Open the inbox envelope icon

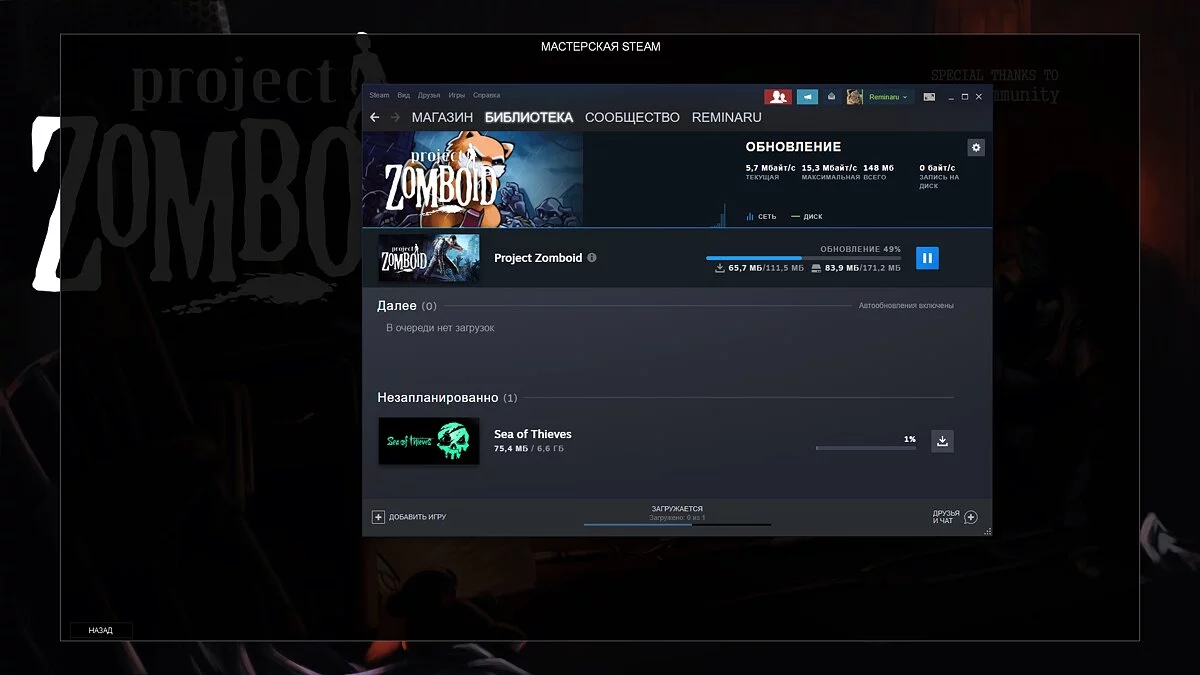pos(831,97)
